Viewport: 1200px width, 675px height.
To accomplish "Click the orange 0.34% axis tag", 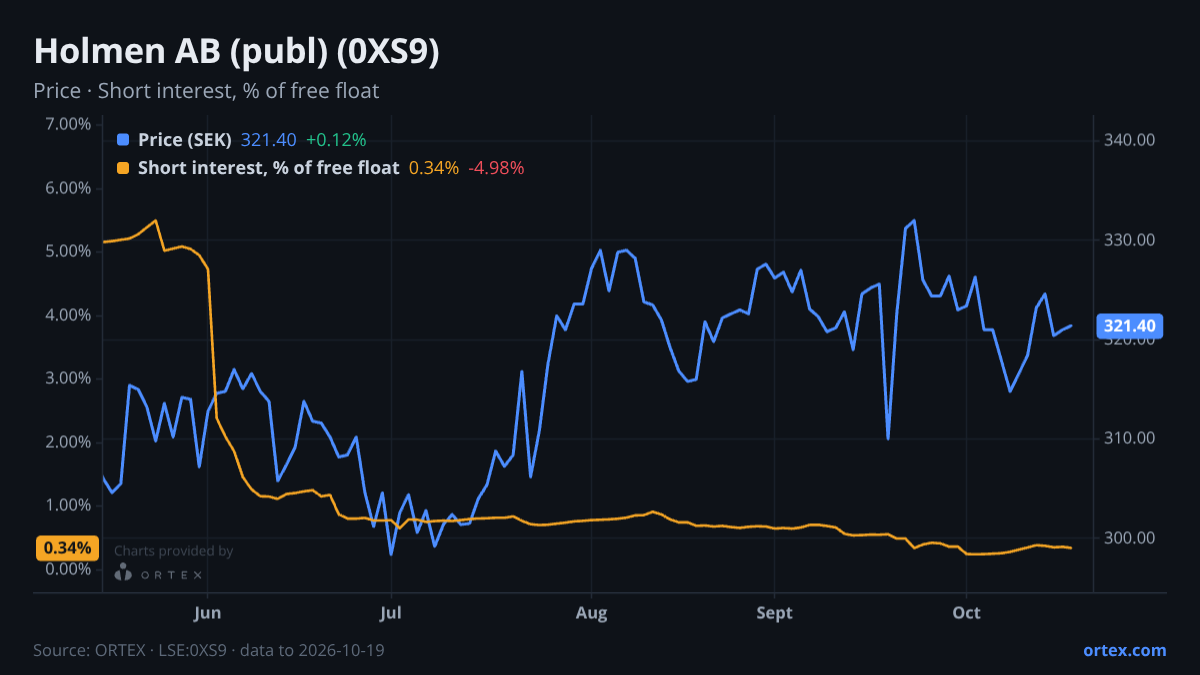I will 68,548.
